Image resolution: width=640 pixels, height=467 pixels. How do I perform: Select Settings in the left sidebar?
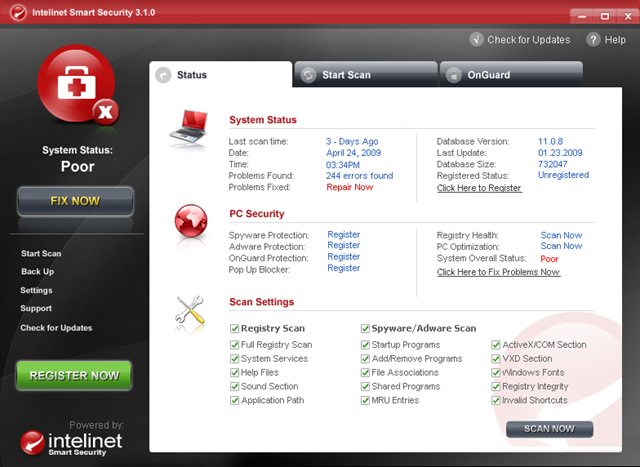(x=37, y=291)
